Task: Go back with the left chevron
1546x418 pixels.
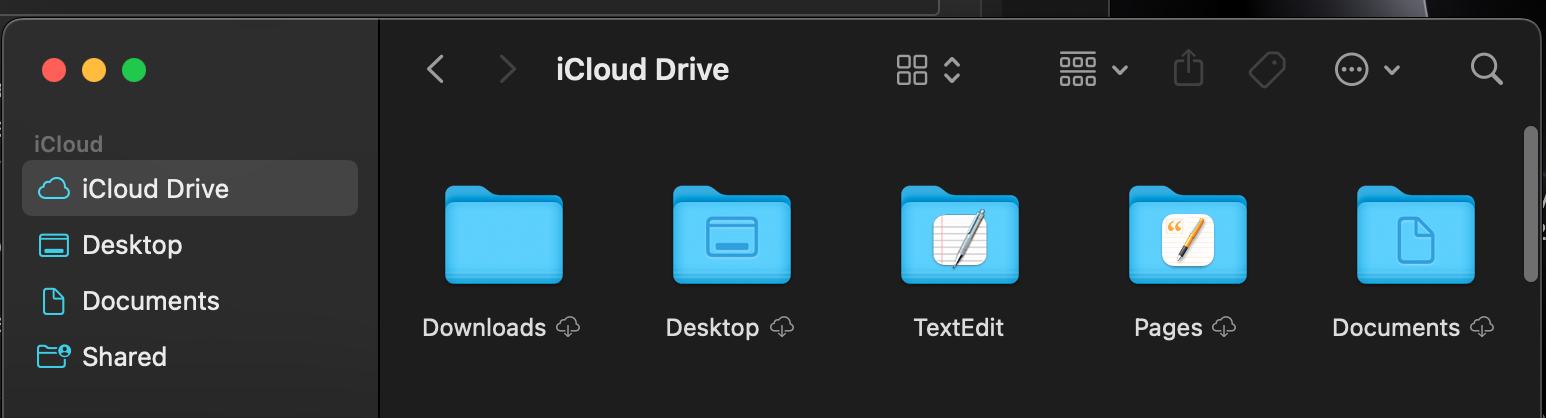Action: pos(435,69)
